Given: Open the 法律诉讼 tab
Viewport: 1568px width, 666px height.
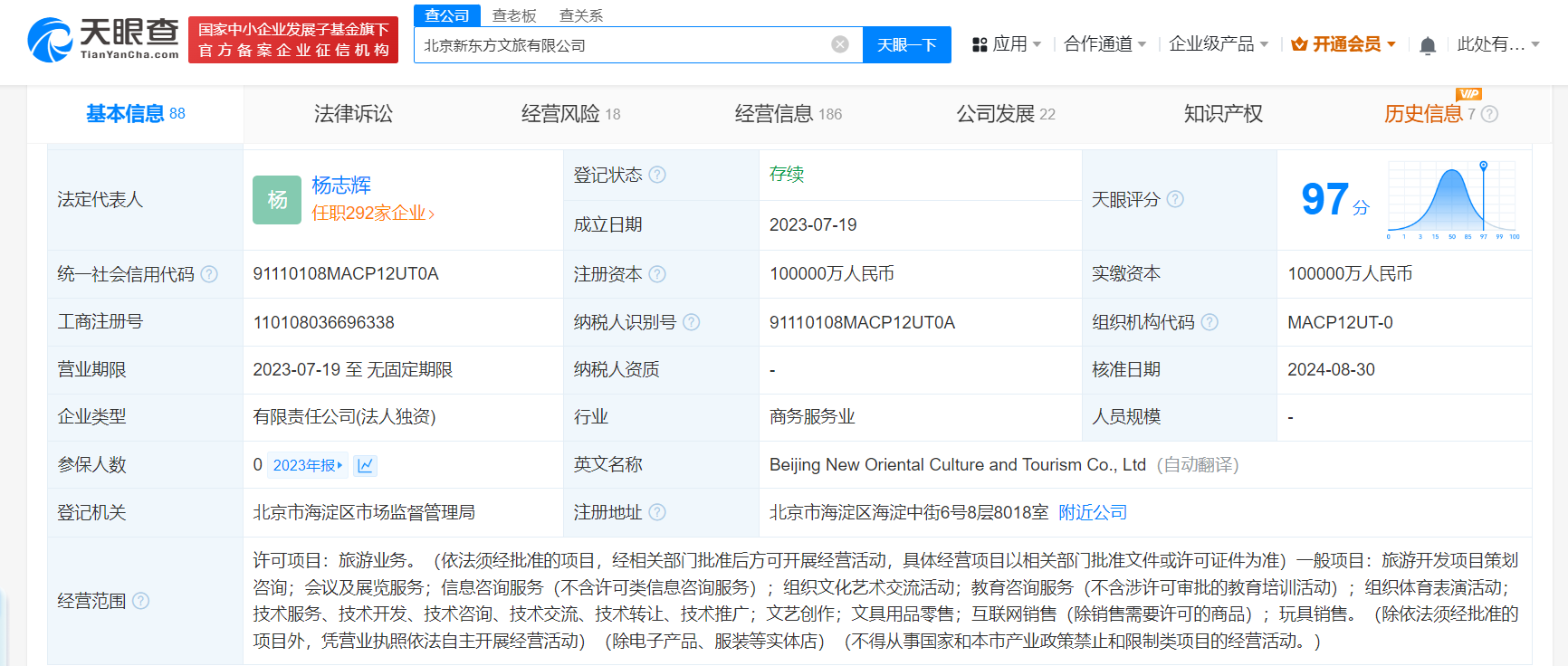Looking at the screenshot, I should [x=353, y=114].
